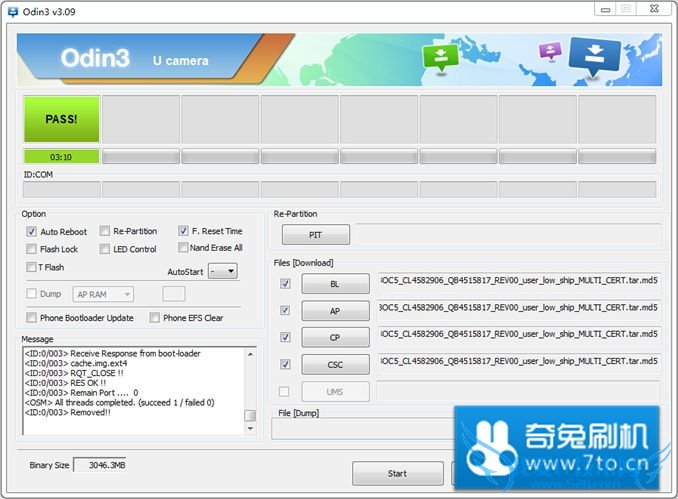
Task: Uncheck the CSC file checkbox
Action: coord(285,364)
